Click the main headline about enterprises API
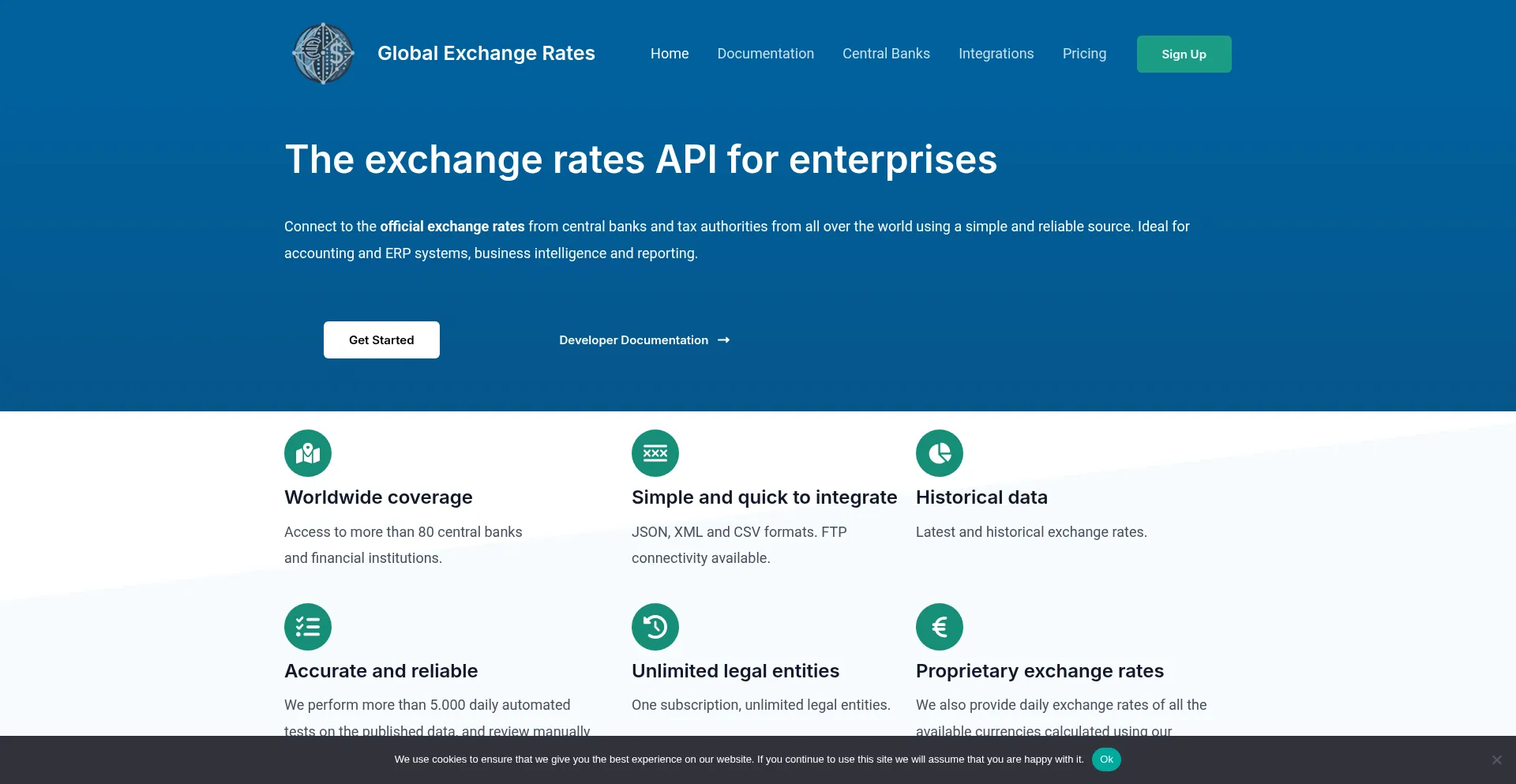Viewport: 1516px width, 784px height. point(641,159)
